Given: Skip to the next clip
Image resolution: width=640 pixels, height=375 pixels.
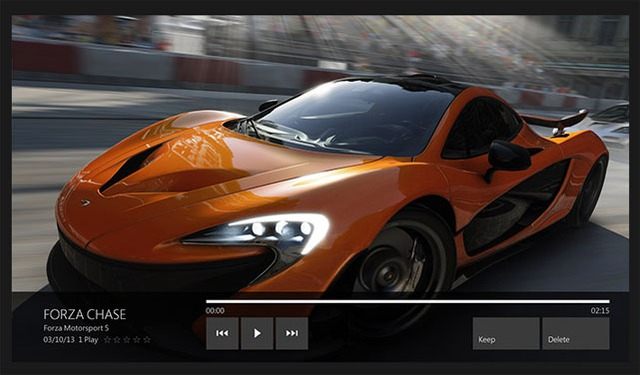Looking at the screenshot, I should [292, 333].
